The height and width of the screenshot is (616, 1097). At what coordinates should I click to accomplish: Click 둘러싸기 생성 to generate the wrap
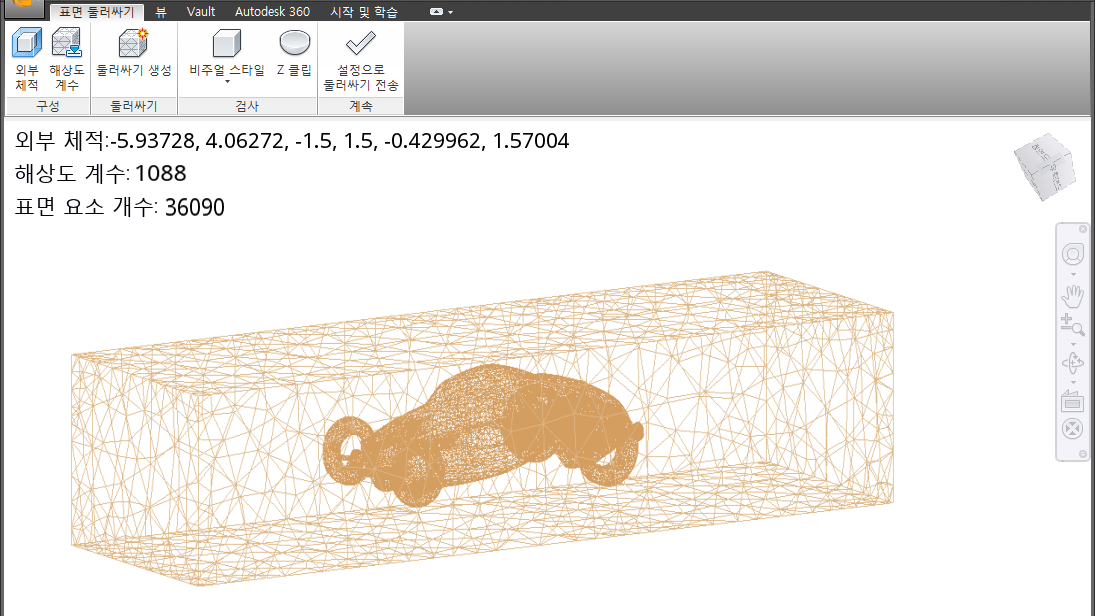click(134, 52)
